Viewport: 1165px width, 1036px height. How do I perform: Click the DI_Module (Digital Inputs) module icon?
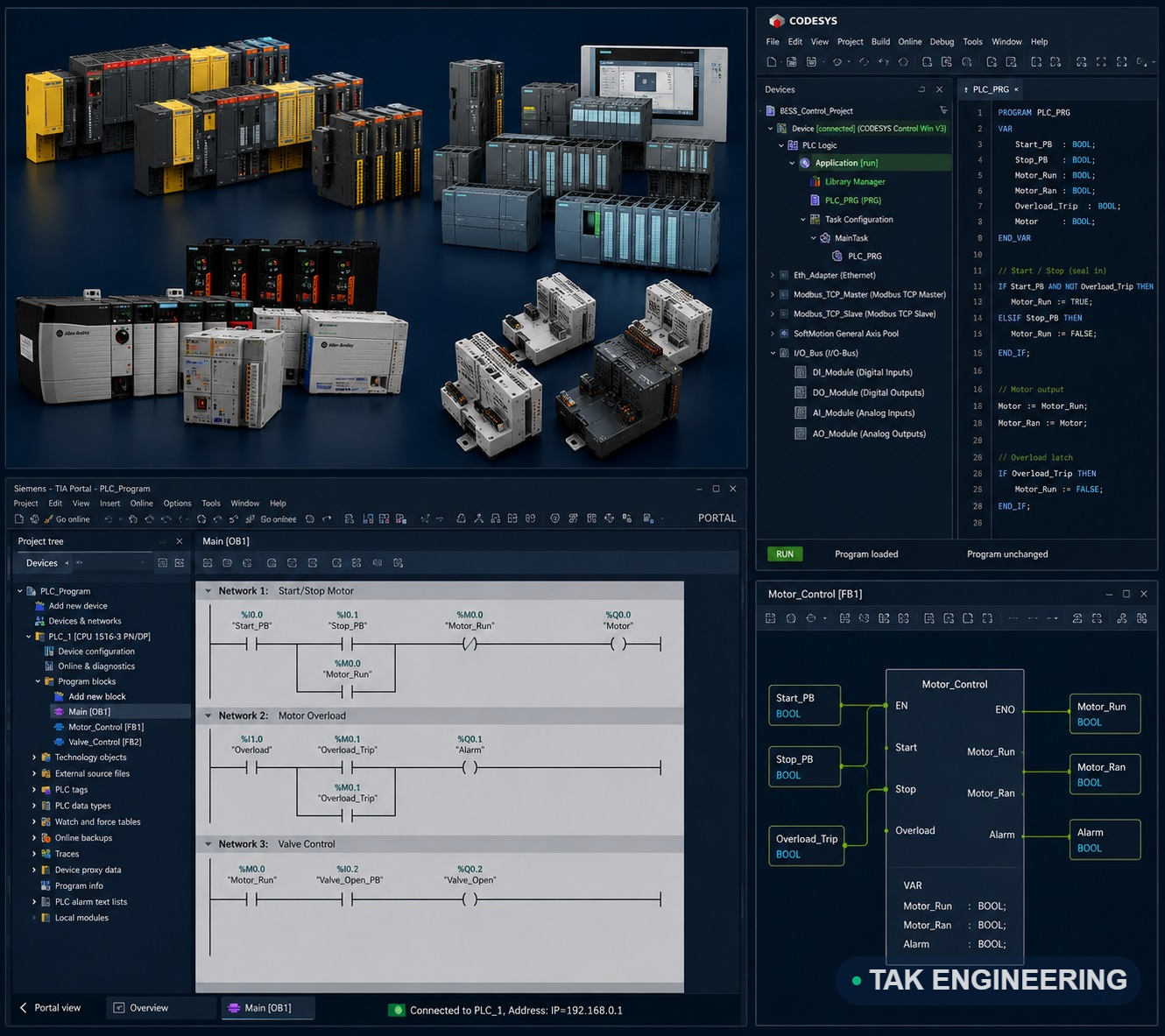pos(801,372)
